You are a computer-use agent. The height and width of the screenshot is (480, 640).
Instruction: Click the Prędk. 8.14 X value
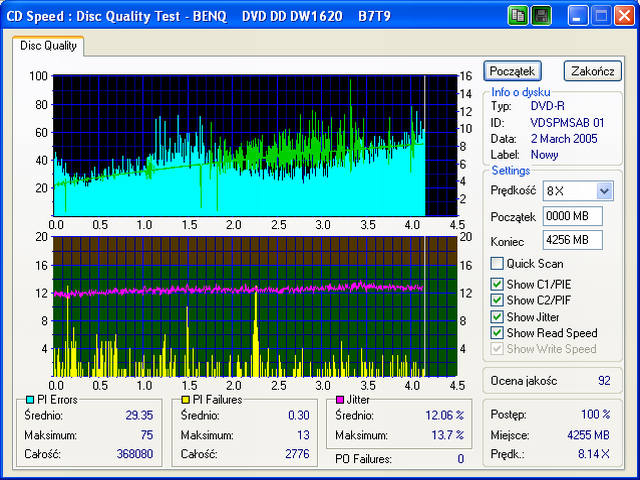click(x=594, y=454)
